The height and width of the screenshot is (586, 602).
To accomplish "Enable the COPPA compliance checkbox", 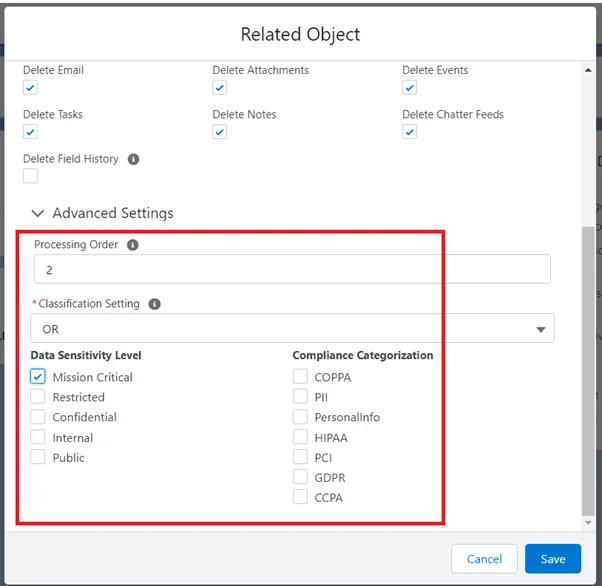I will pyautogui.click(x=300, y=377).
